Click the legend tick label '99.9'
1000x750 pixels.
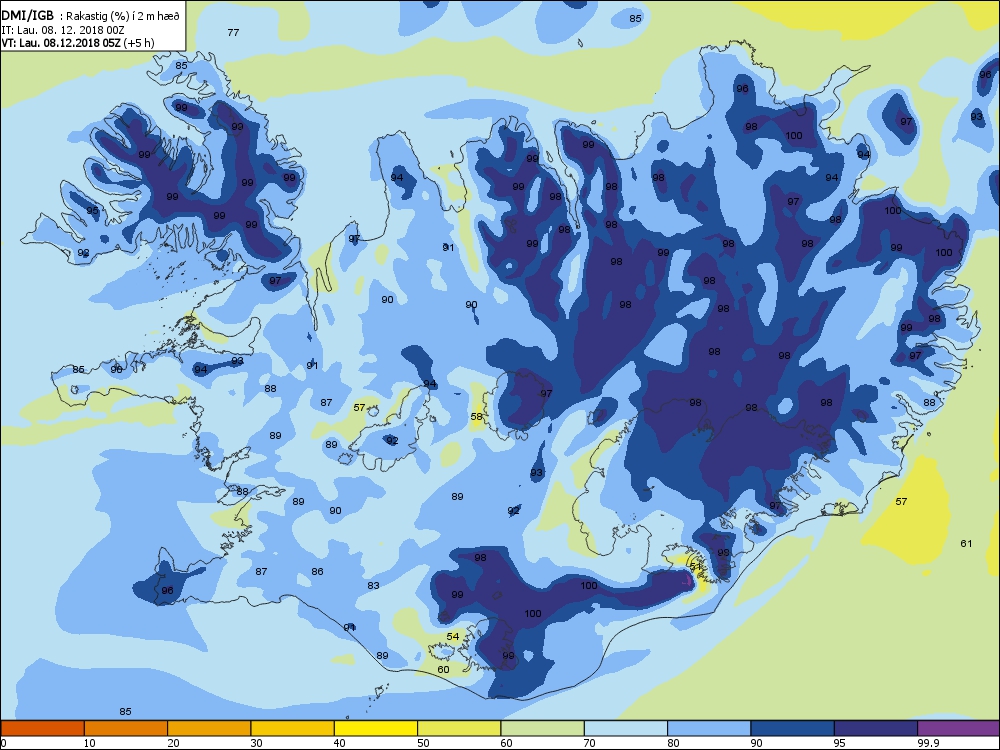click(x=927, y=743)
